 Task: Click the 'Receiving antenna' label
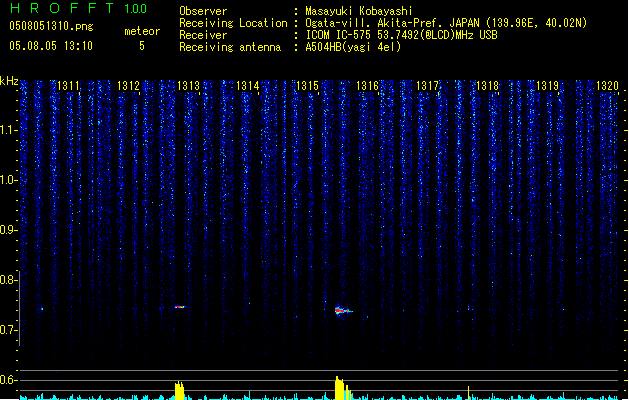point(230,47)
